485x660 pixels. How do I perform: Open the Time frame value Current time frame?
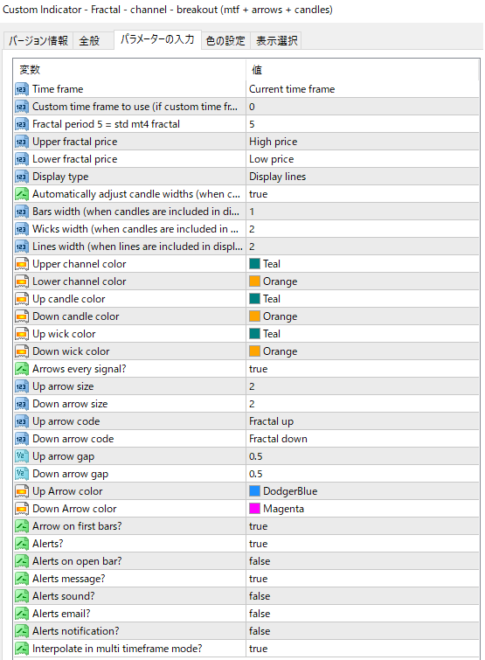click(x=362, y=89)
